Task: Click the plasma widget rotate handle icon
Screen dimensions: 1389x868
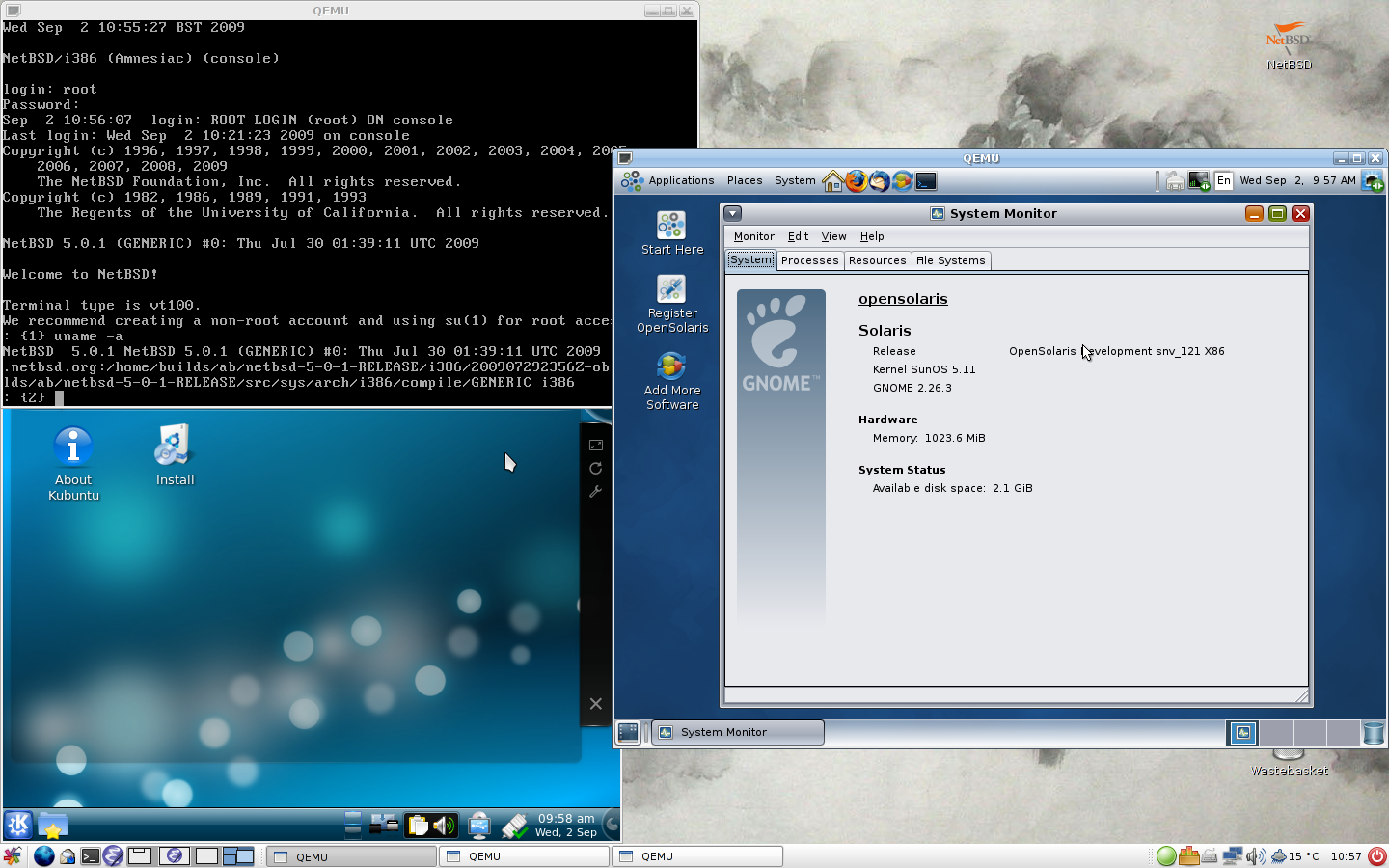Action: pyautogui.click(x=596, y=468)
